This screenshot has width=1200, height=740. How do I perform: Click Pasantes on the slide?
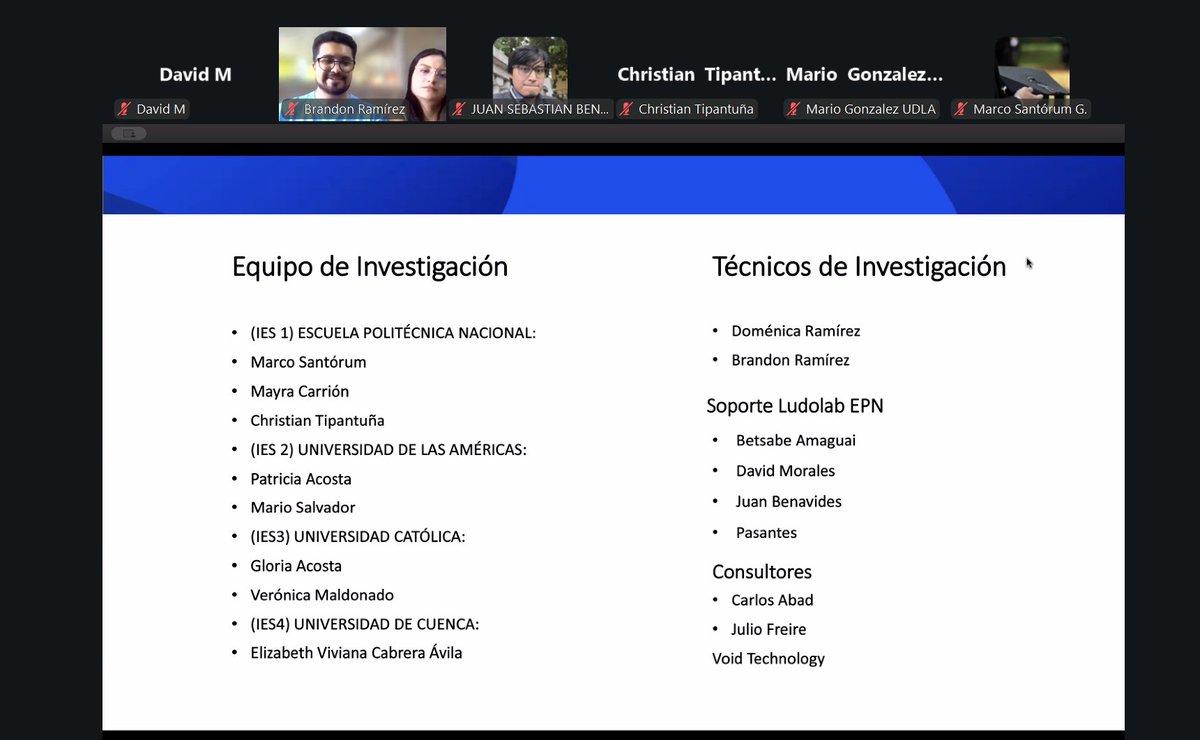click(x=766, y=533)
